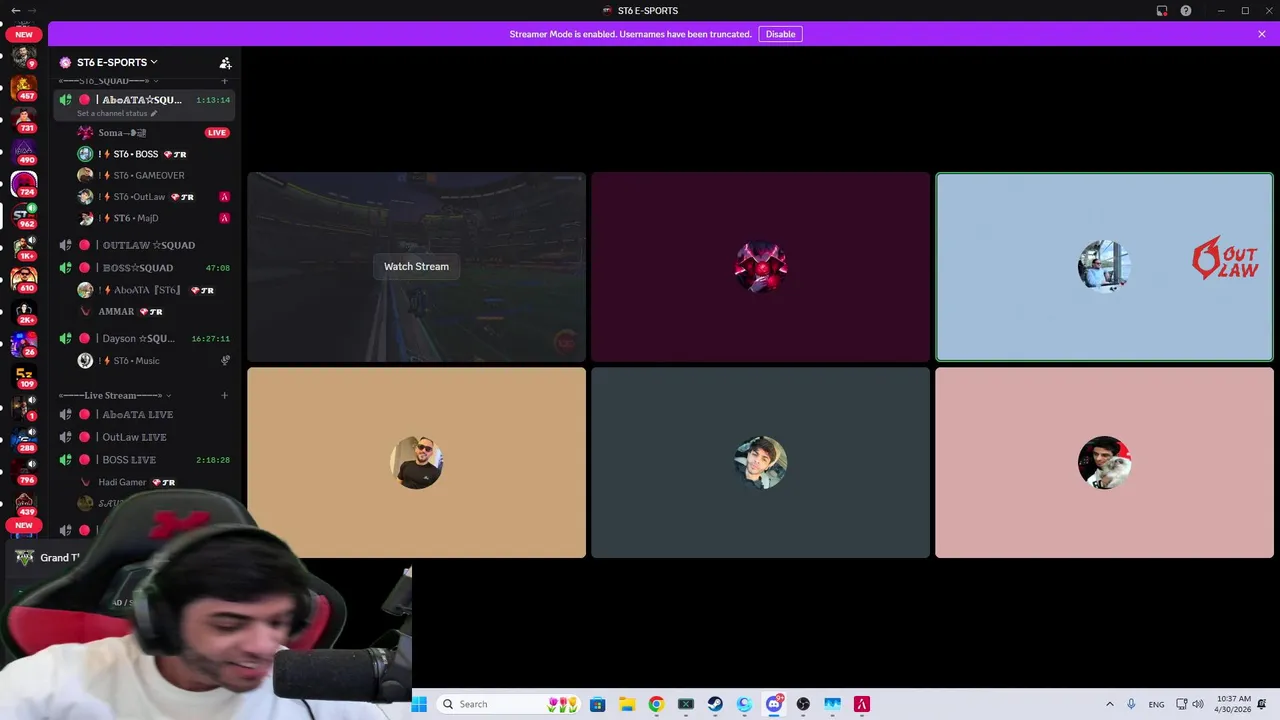This screenshot has width=1280, height=720.
Task: Join the OUTLAW SQUAD voice channel
Action: tap(146, 245)
